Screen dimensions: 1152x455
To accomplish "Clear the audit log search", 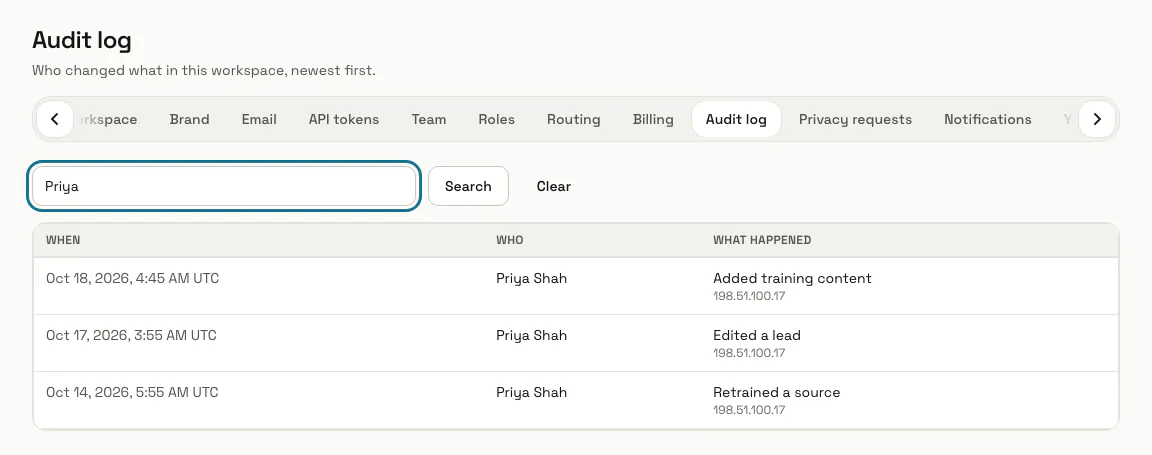I will 553,186.
